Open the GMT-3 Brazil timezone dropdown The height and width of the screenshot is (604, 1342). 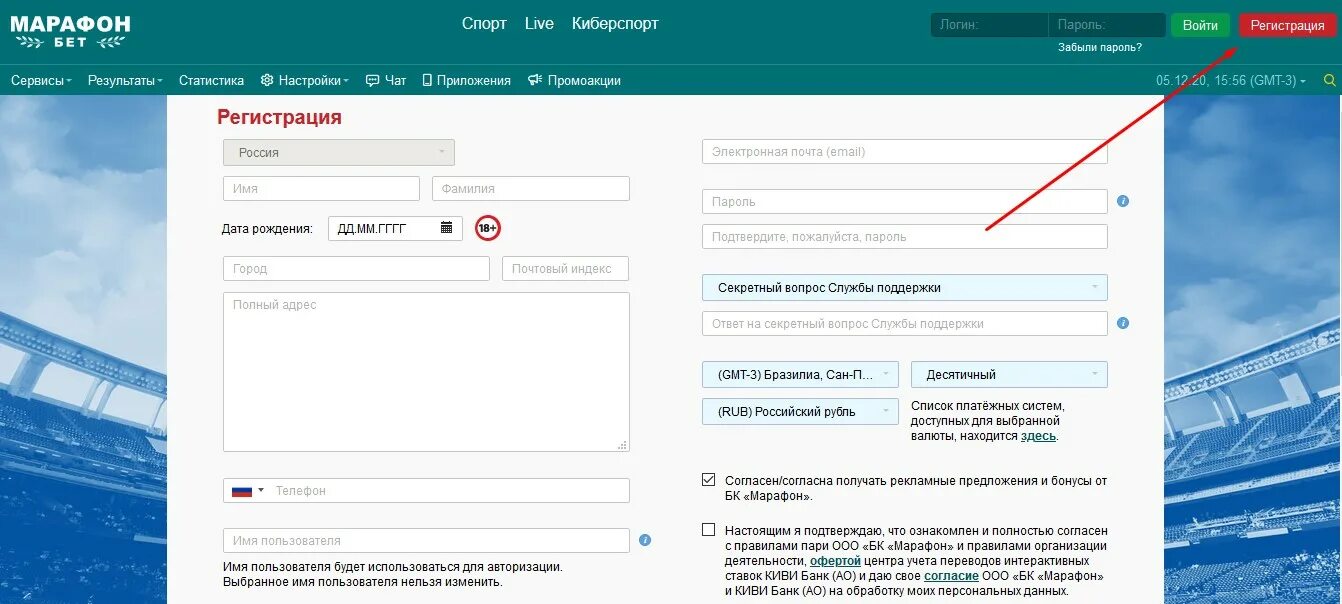(800, 375)
